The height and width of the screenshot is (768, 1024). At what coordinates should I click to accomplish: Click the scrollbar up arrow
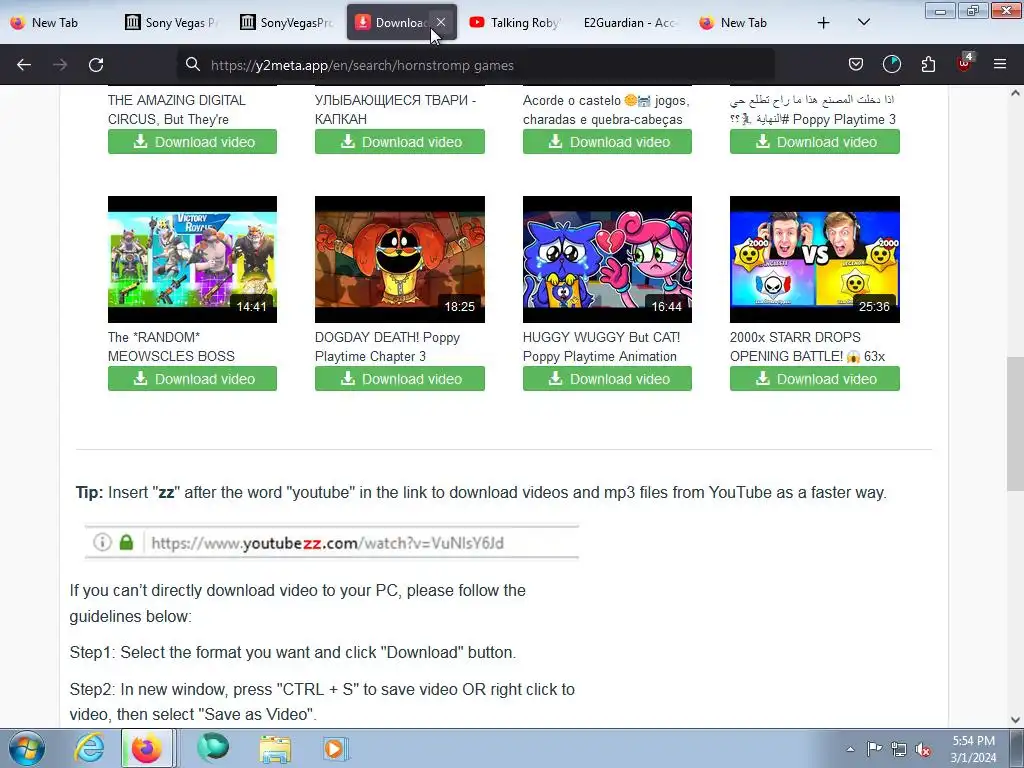click(x=1015, y=93)
